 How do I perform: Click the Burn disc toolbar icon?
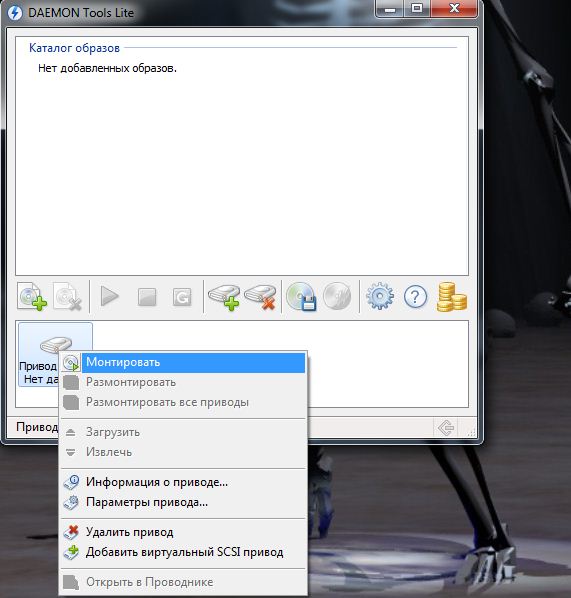(x=337, y=296)
